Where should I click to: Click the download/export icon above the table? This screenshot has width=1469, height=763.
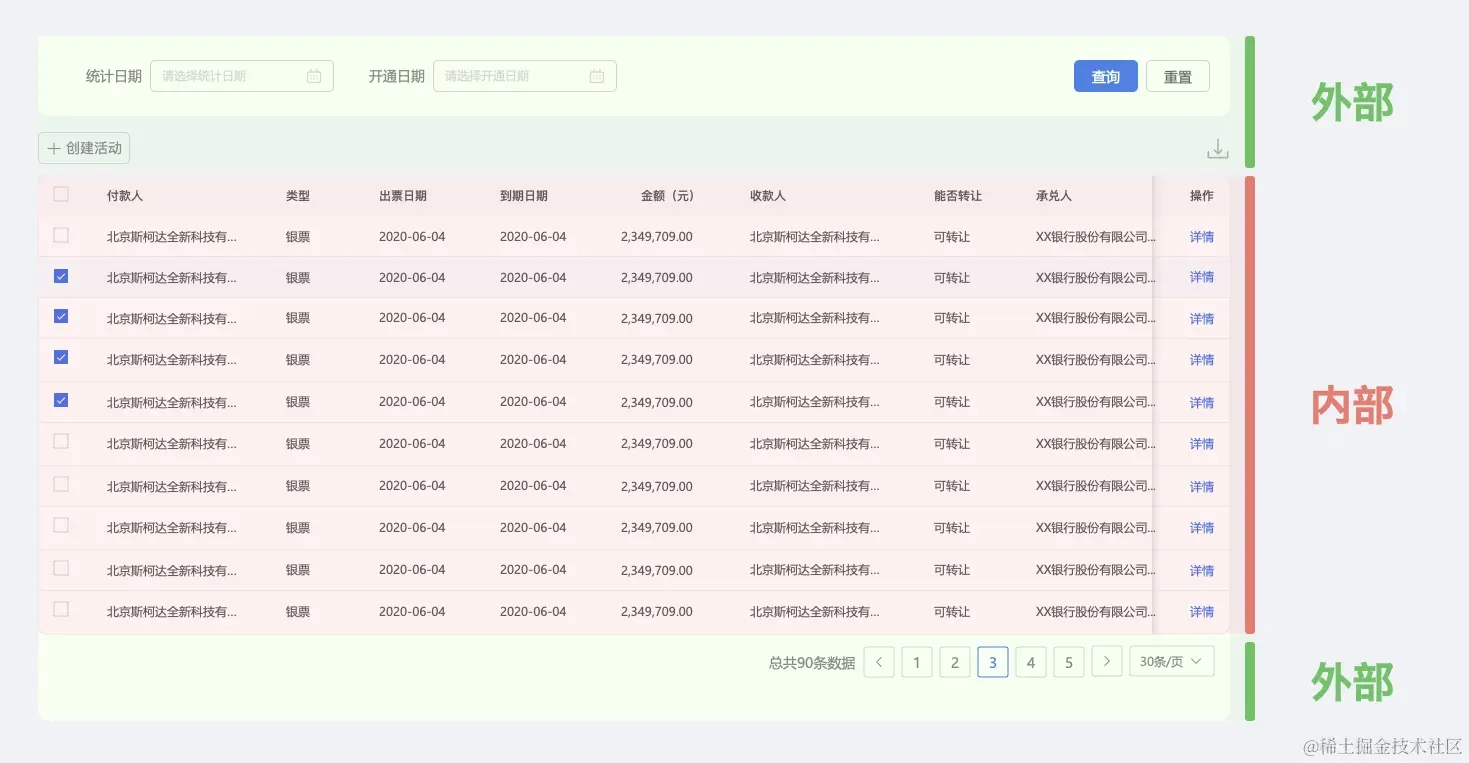tap(1217, 147)
